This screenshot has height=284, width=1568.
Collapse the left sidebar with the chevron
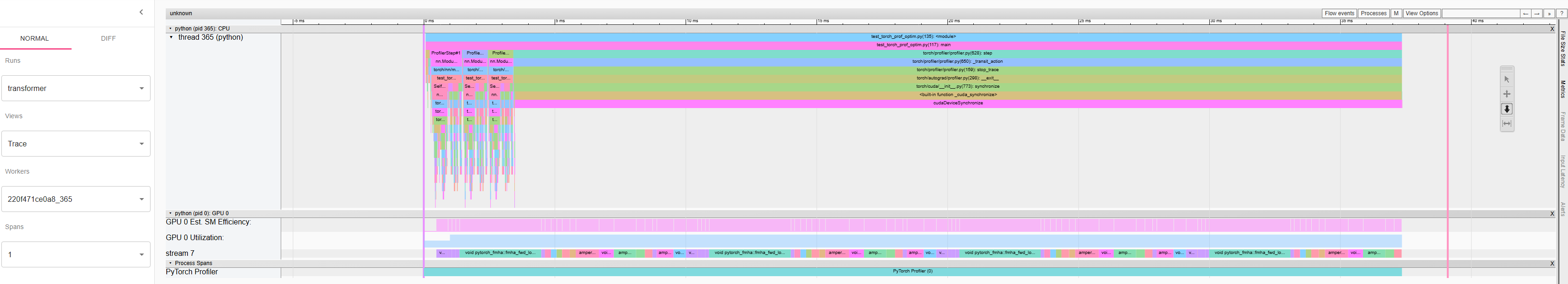click(141, 12)
